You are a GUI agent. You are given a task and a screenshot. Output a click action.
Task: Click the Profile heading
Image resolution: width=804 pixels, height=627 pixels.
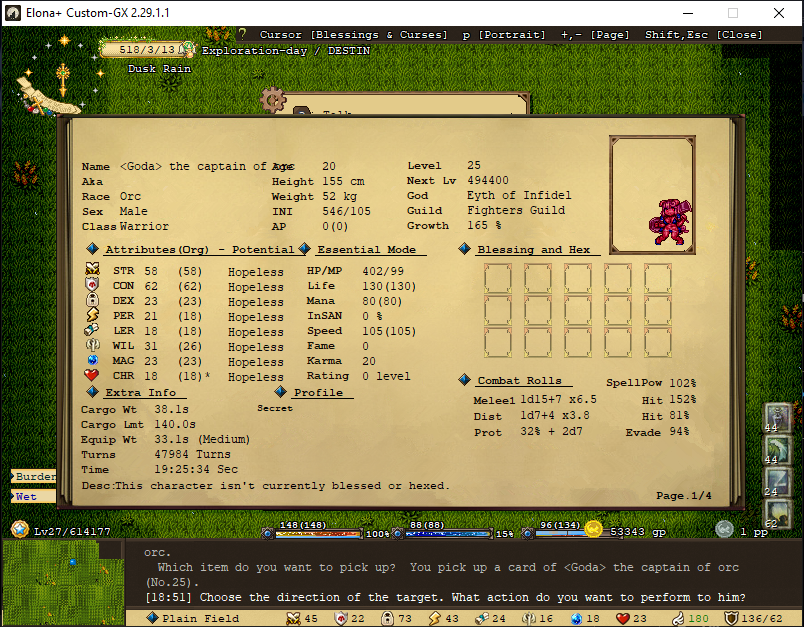[318, 392]
